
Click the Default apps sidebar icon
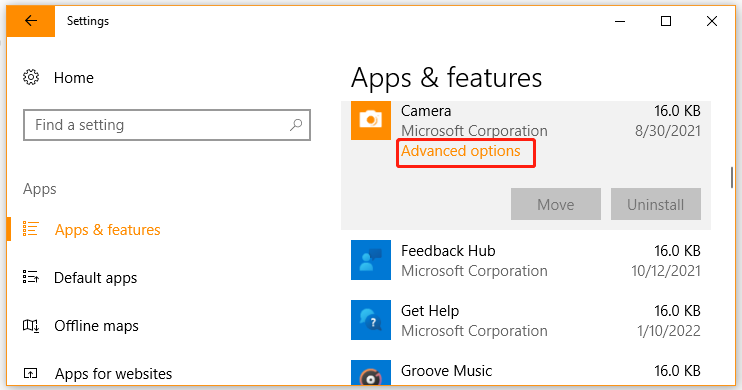(x=31, y=277)
